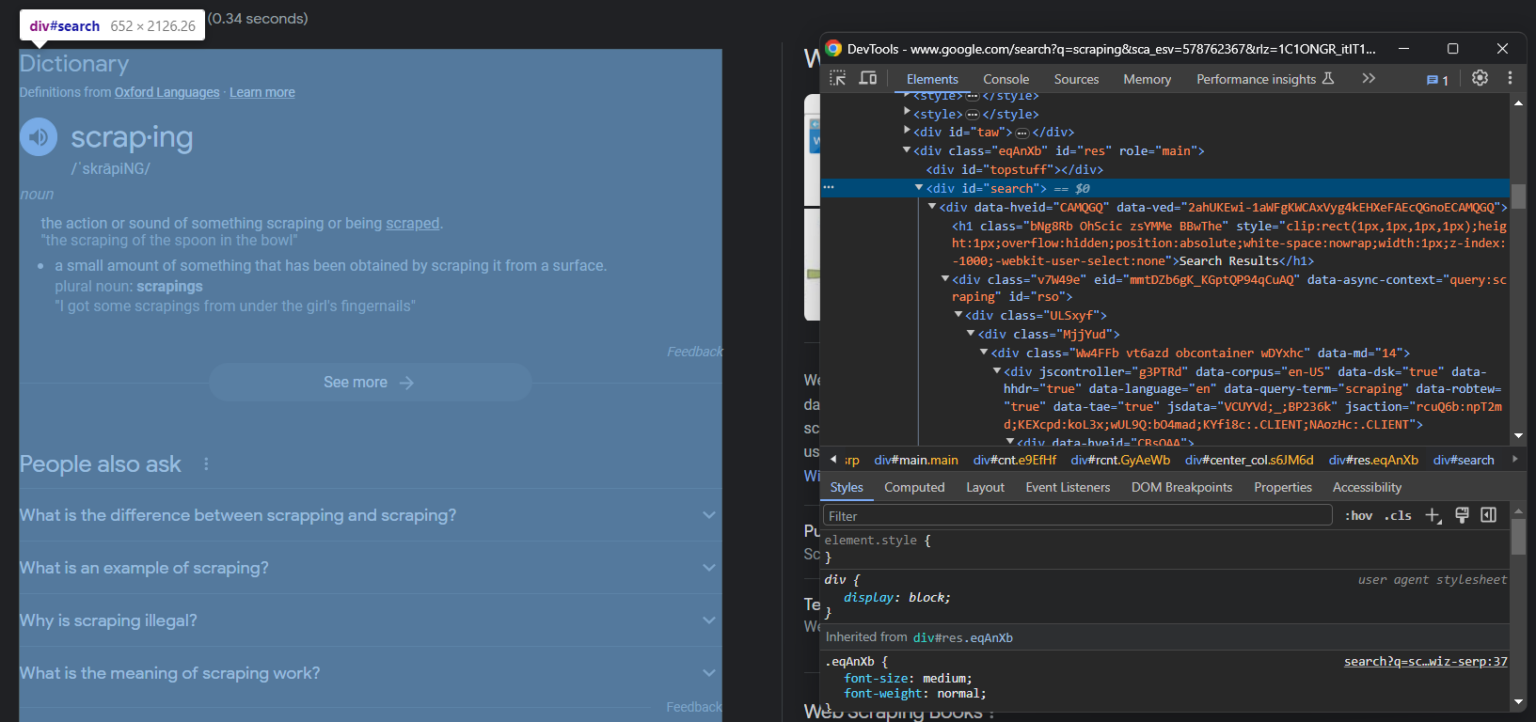
Task: Open DevTools settings gear
Action: pos(1480,78)
